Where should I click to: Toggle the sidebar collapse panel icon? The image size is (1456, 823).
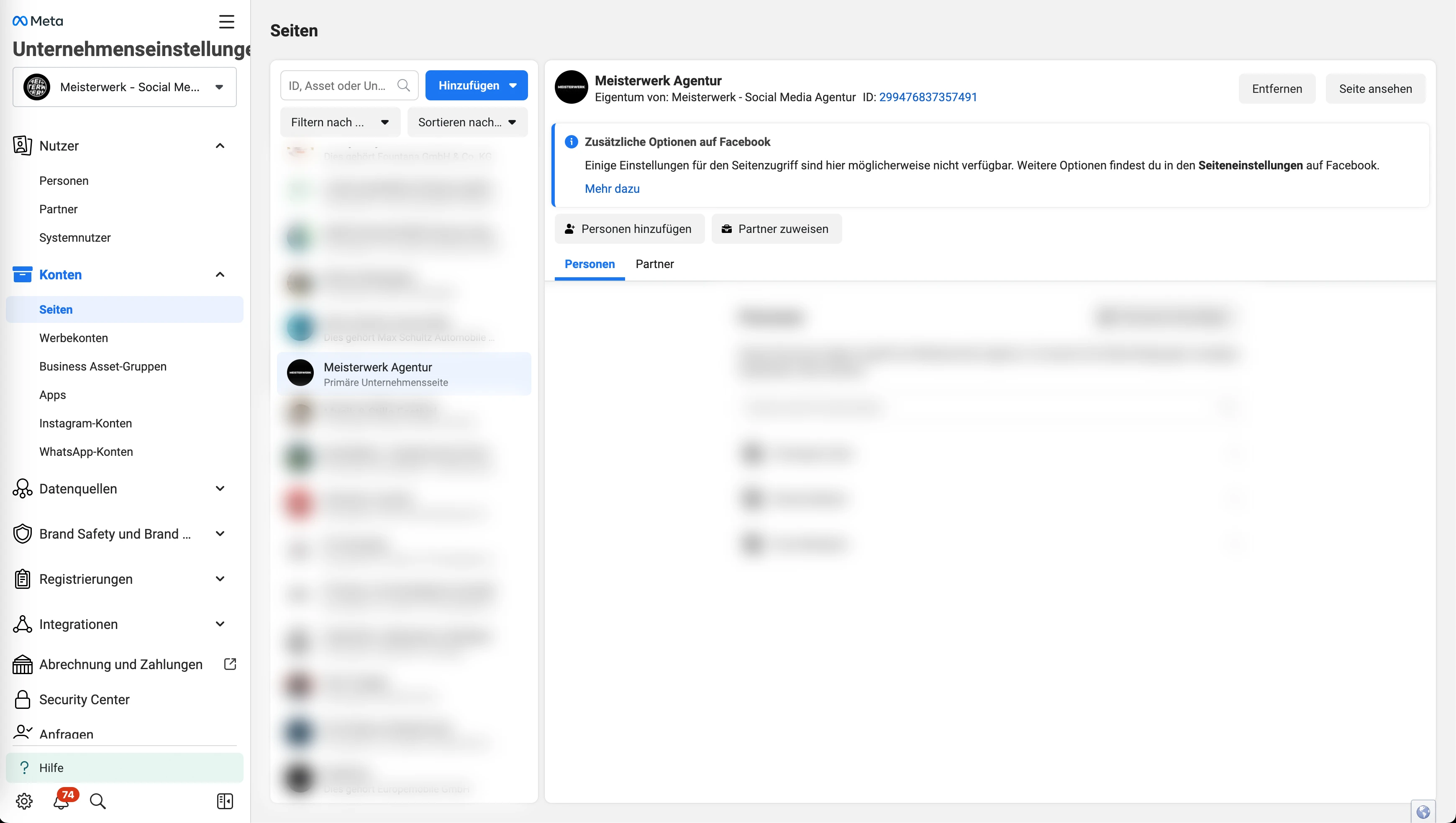click(x=225, y=800)
